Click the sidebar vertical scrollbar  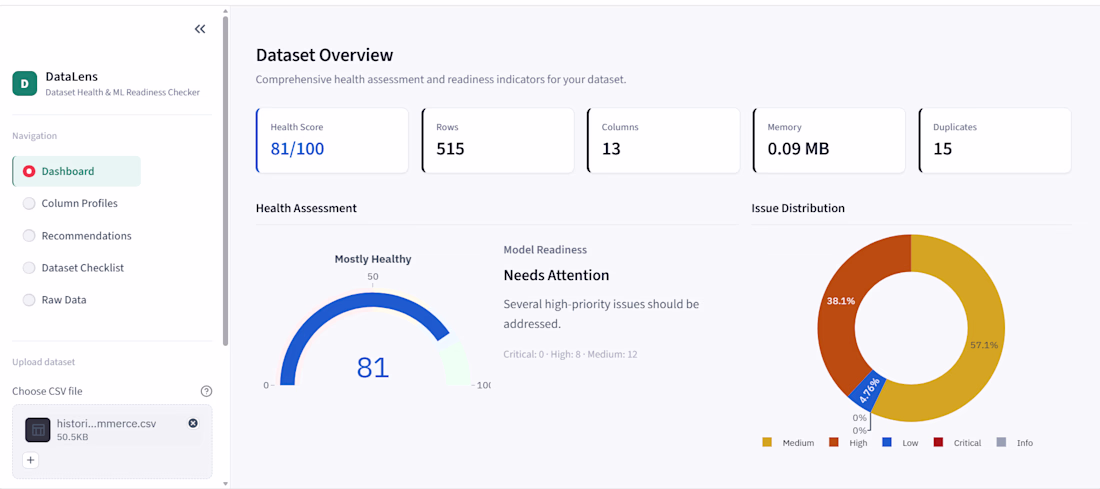click(x=225, y=180)
